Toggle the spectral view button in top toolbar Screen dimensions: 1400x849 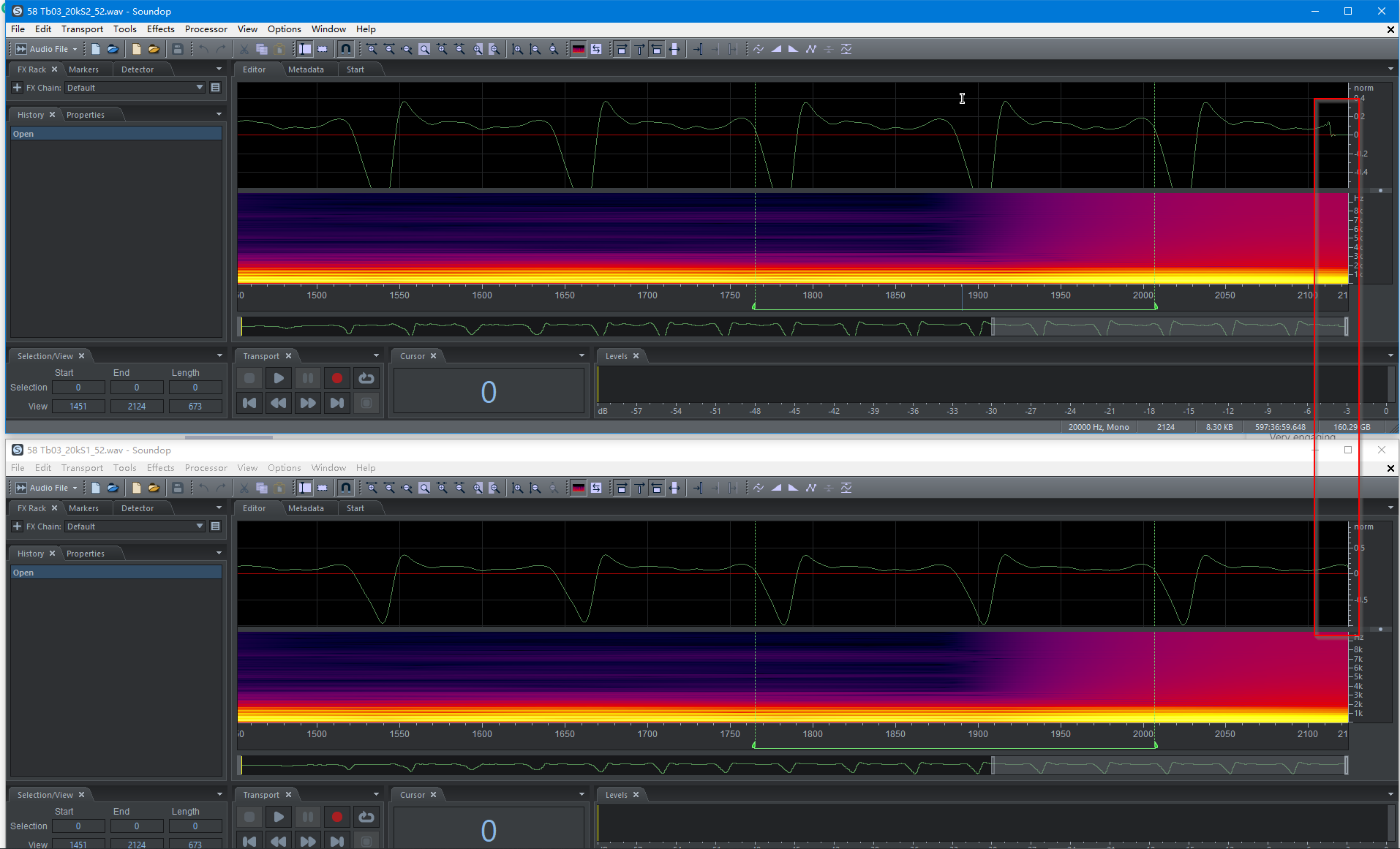click(579, 49)
